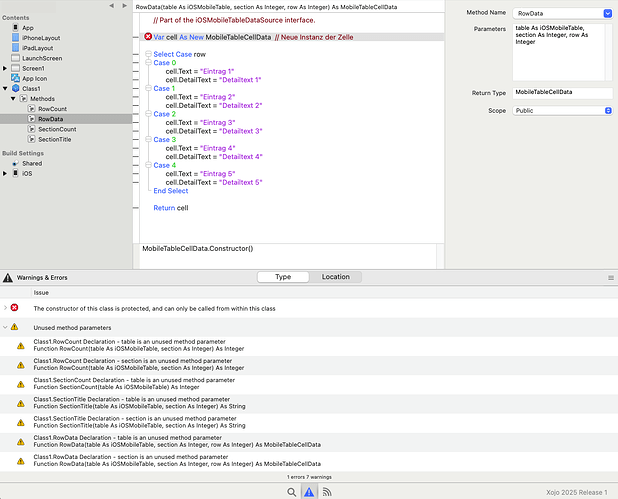Expand the constructor protected error row
The image size is (618, 499).
pos(5,307)
